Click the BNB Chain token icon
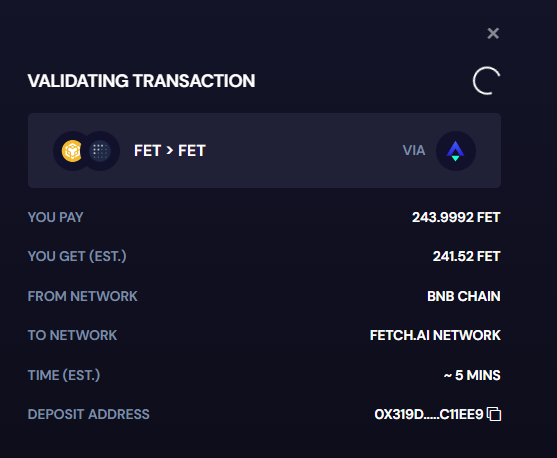The width and height of the screenshot is (557, 458). coord(72,151)
